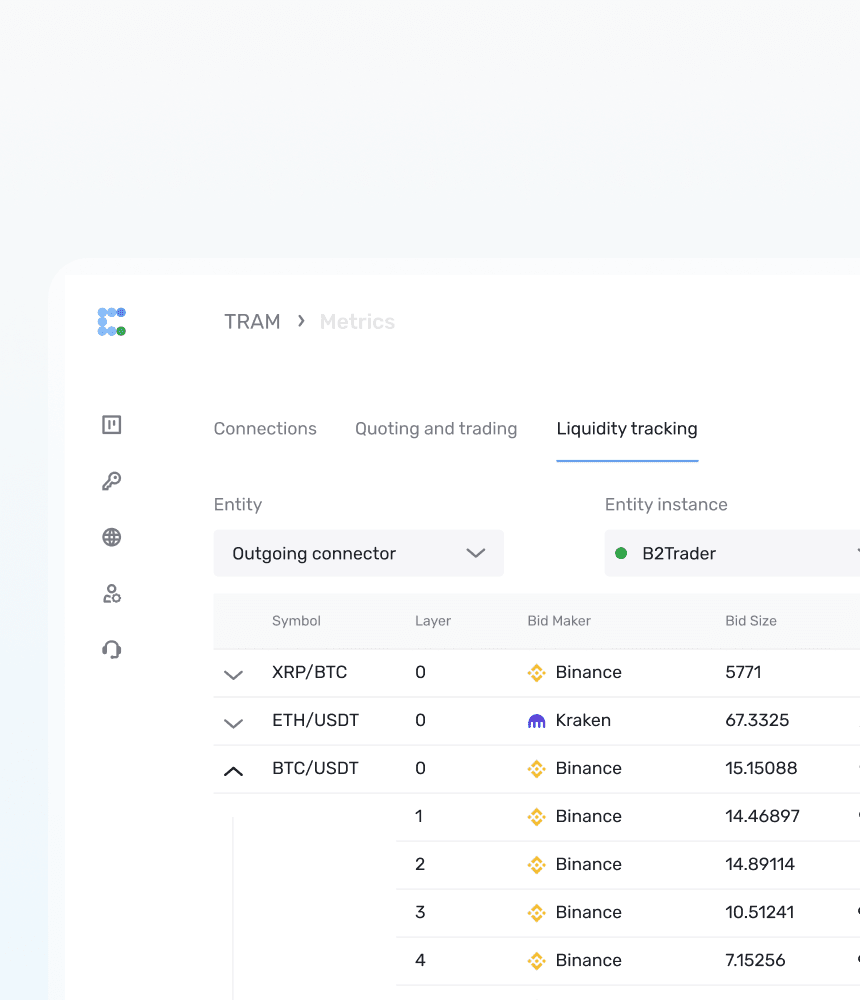Open the Entity instance dropdown B2Trader
860x1000 pixels.
pyautogui.click(x=732, y=553)
